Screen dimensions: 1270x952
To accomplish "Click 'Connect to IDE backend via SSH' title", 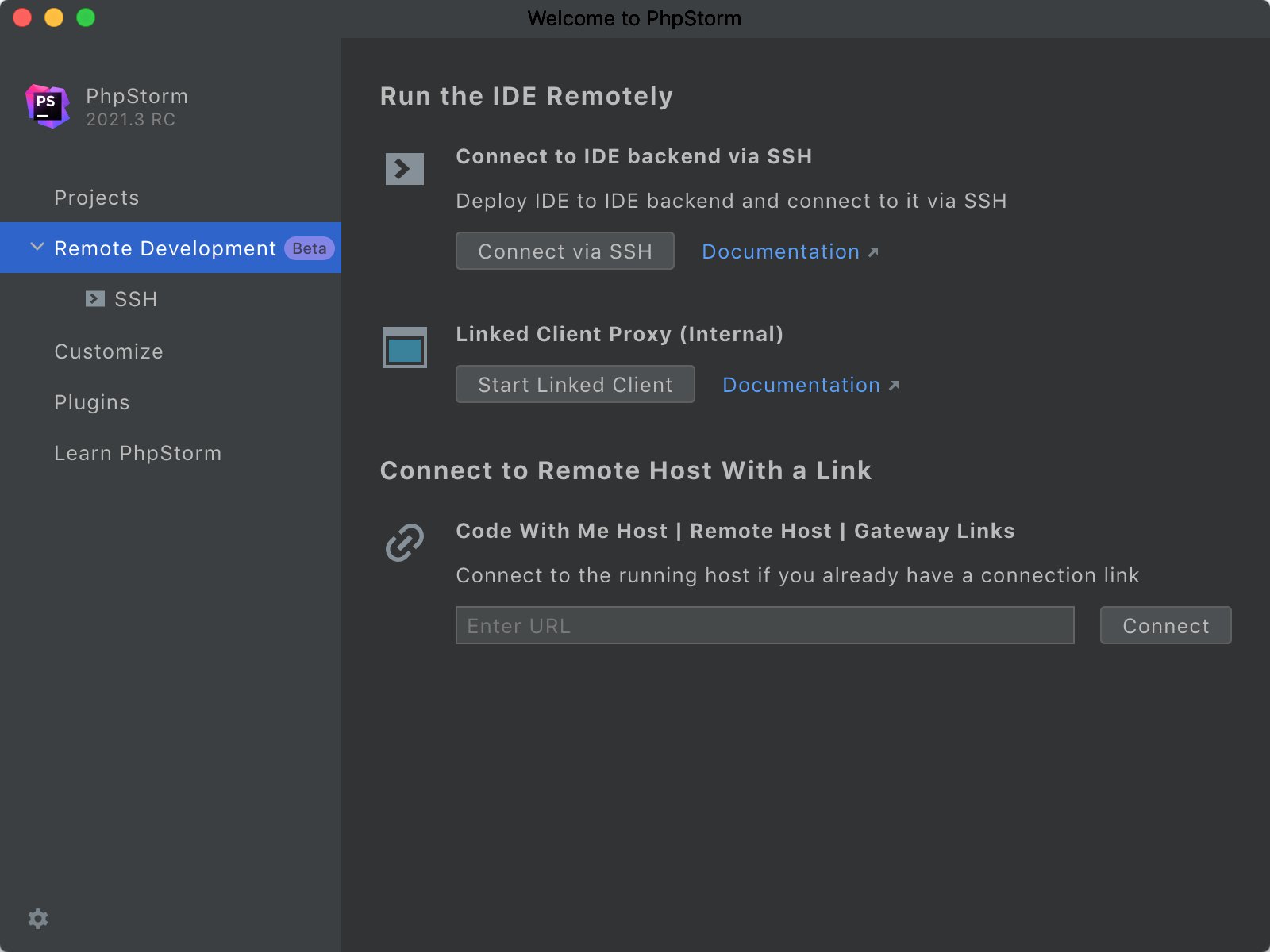I will click(633, 156).
